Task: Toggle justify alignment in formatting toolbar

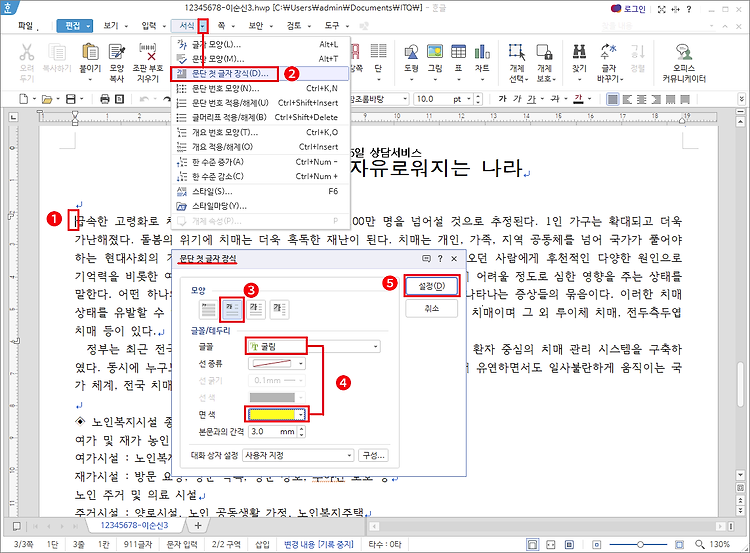Action: tap(612, 99)
